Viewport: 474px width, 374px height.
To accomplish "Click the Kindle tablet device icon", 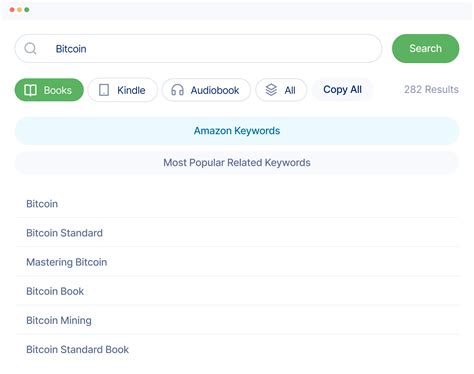I will (x=104, y=90).
